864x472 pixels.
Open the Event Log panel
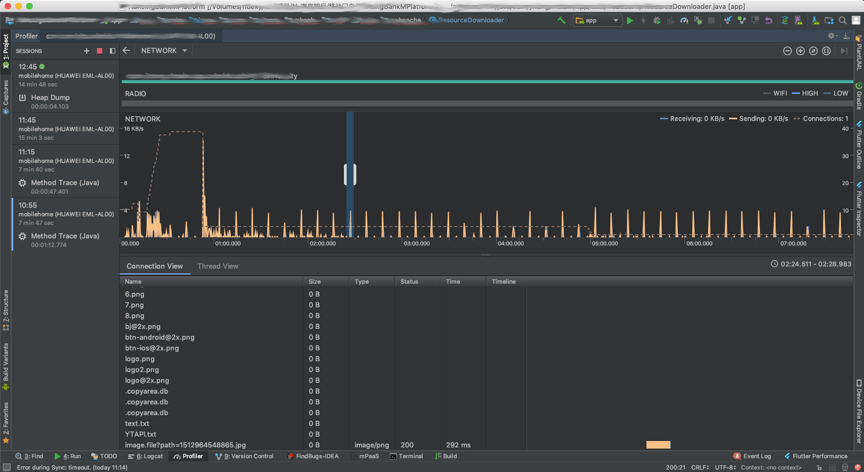[x=752, y=456]
